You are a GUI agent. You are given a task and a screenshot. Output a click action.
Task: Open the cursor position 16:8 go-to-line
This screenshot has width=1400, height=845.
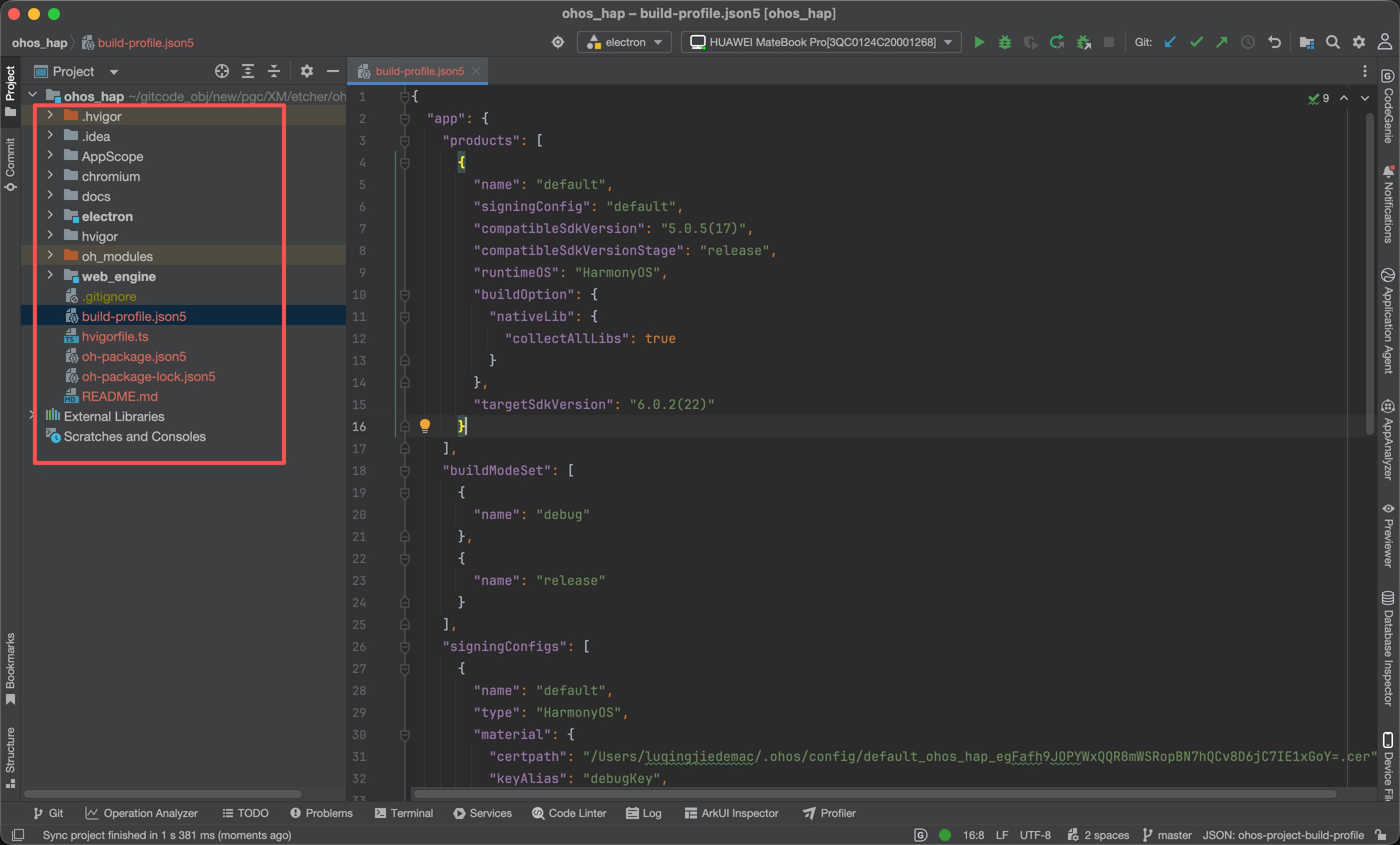[973, 835]
